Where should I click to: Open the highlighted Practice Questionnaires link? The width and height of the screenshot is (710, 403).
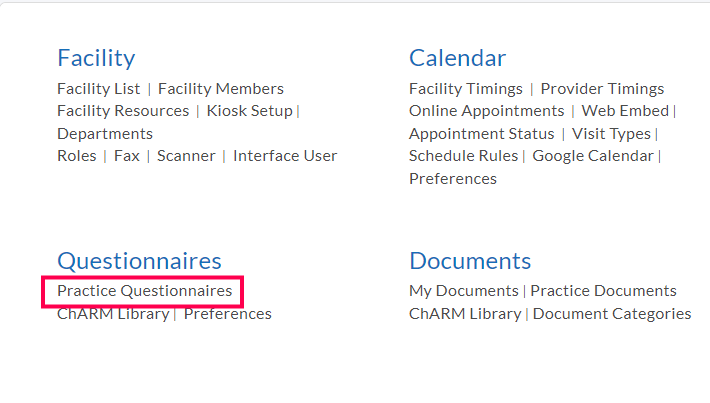coord(144,291)
